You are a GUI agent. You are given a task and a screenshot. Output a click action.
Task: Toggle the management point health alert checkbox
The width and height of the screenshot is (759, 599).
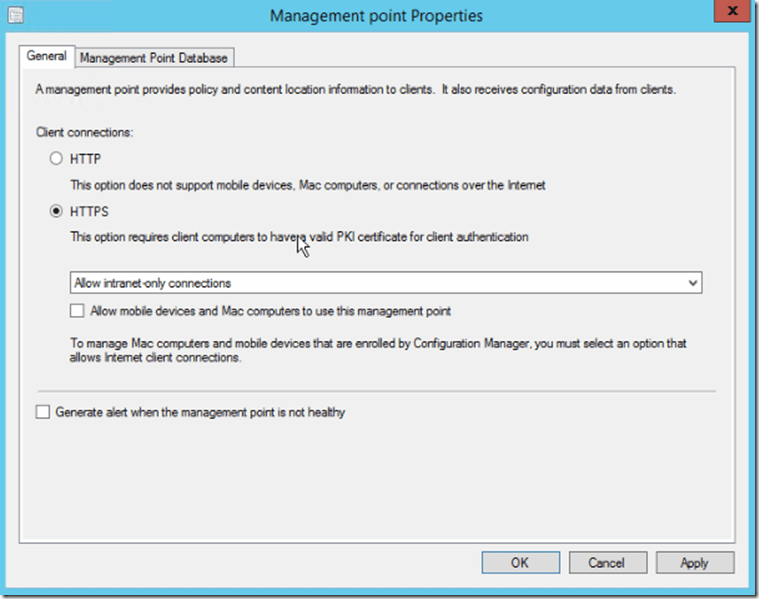42,411
